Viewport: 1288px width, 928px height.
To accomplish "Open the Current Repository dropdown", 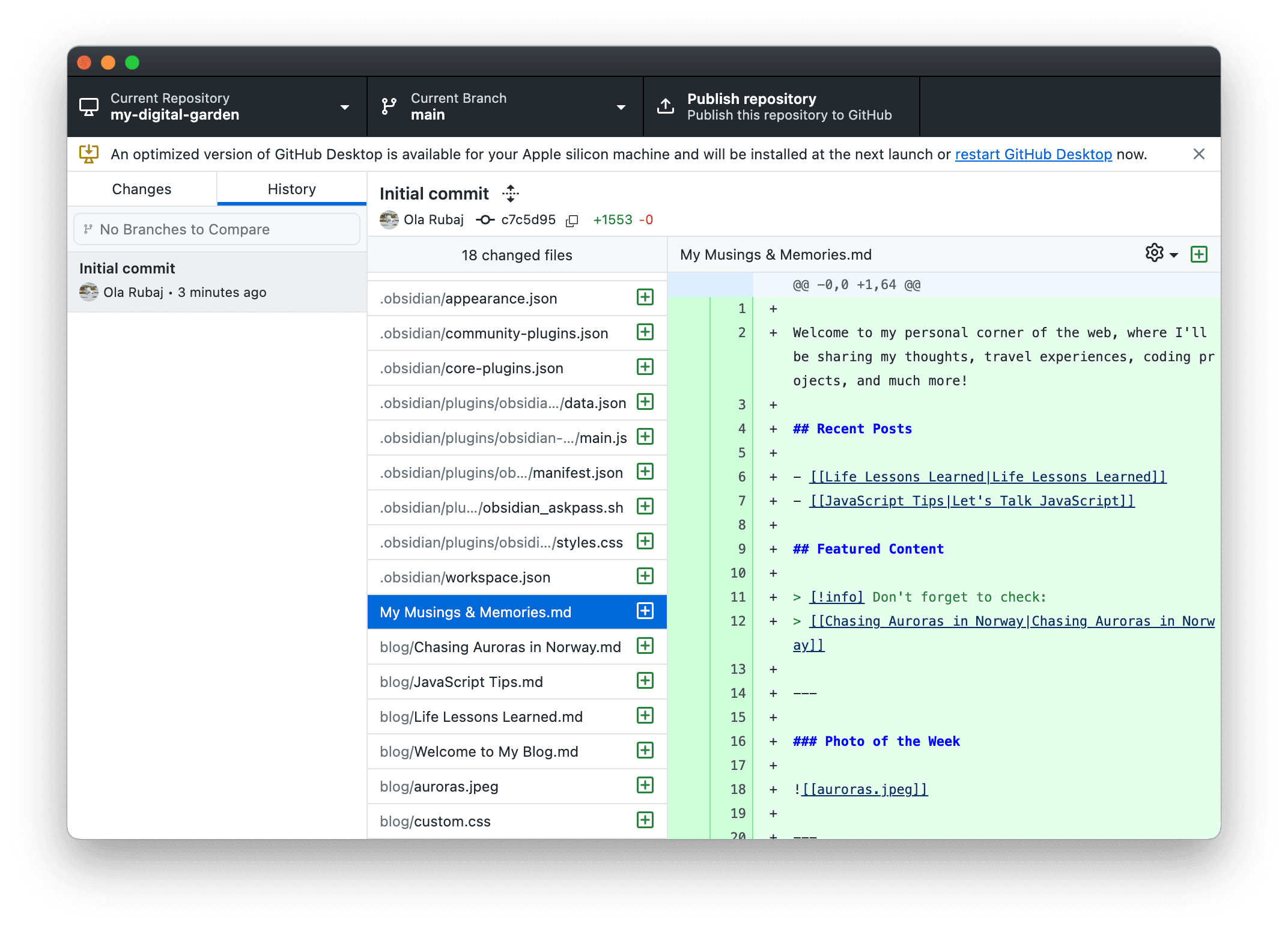I will (217, 107).
